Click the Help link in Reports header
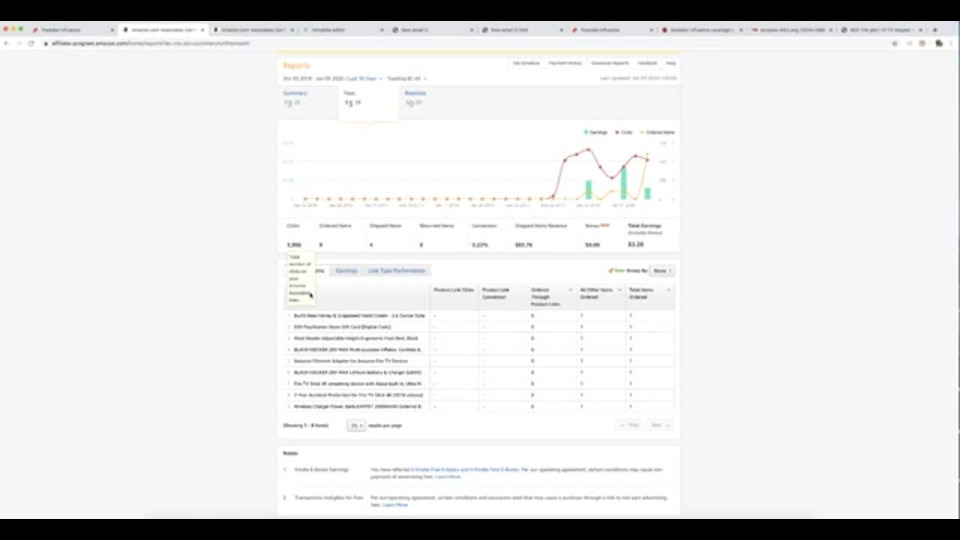This screenshot has width=960, height=540. pos(671,63)
